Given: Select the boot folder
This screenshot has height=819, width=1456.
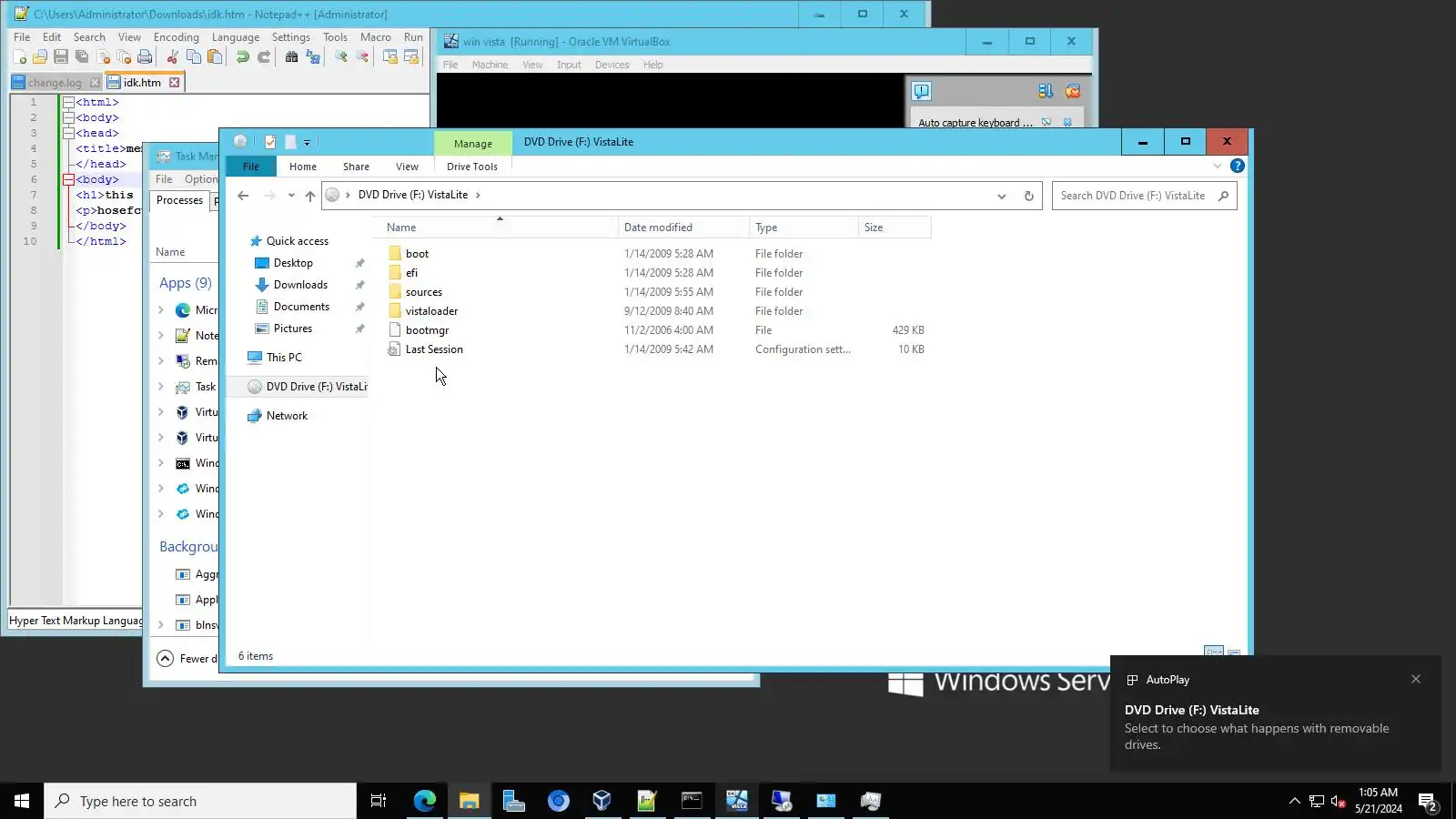Looking at the screenshot, I should 417,254.
